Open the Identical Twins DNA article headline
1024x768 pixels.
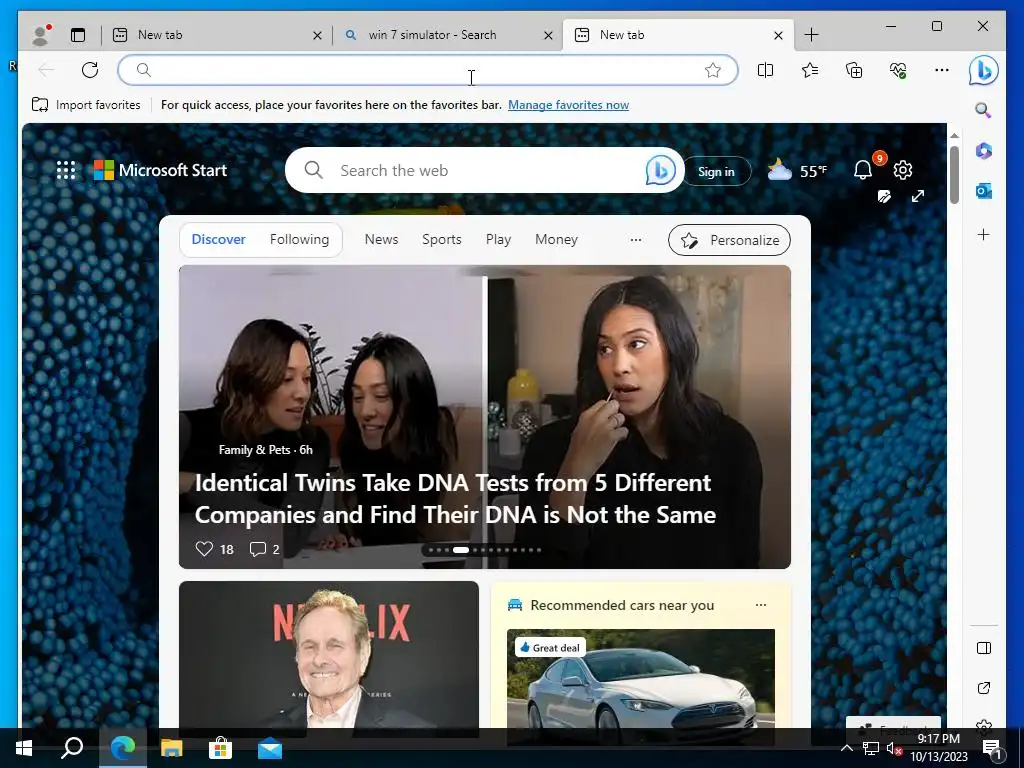pos(455,499)
